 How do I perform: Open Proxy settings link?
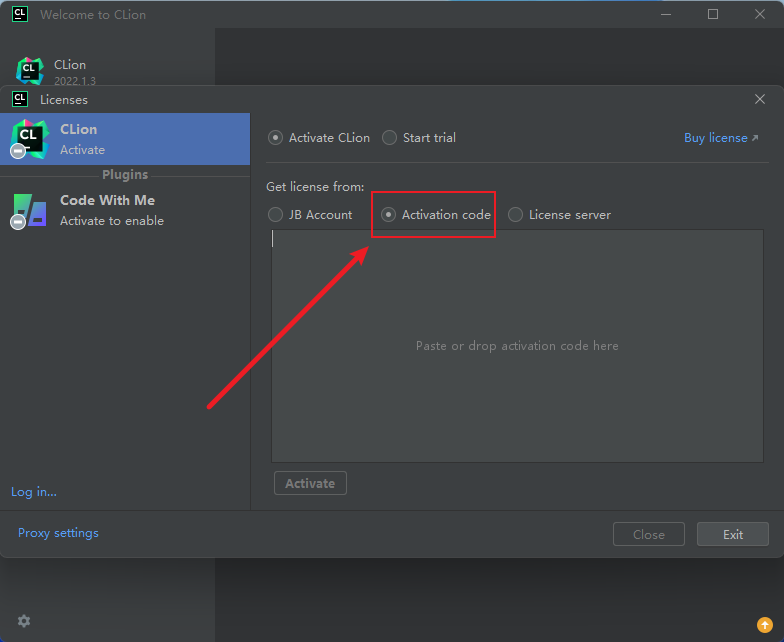[x=58, y=533]
